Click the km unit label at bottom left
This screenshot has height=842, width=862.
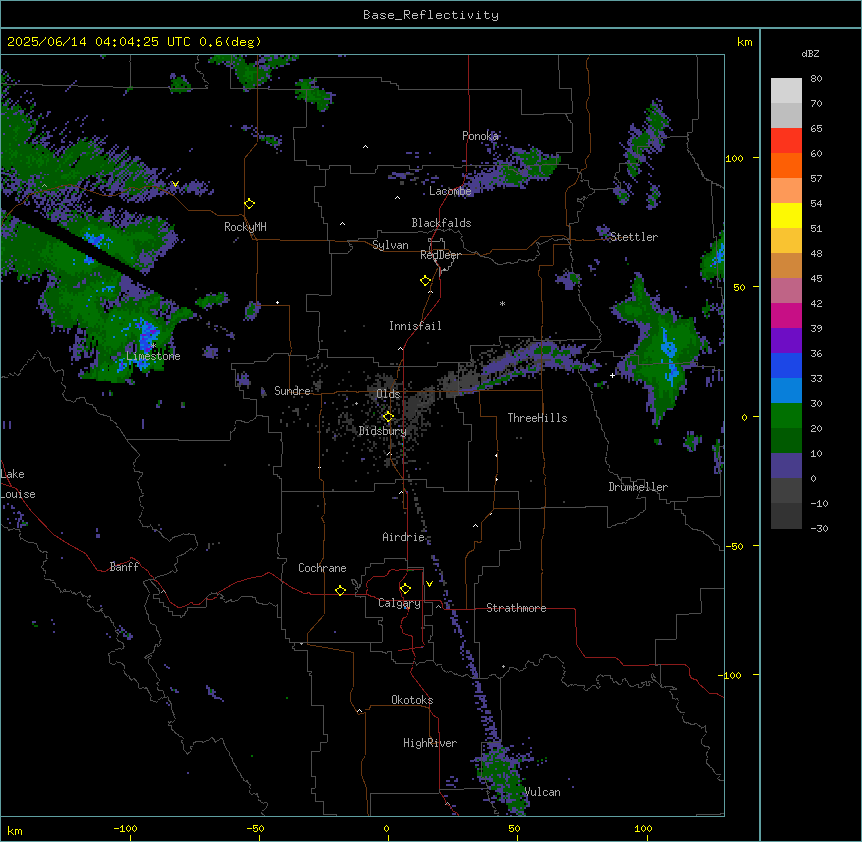15,830
